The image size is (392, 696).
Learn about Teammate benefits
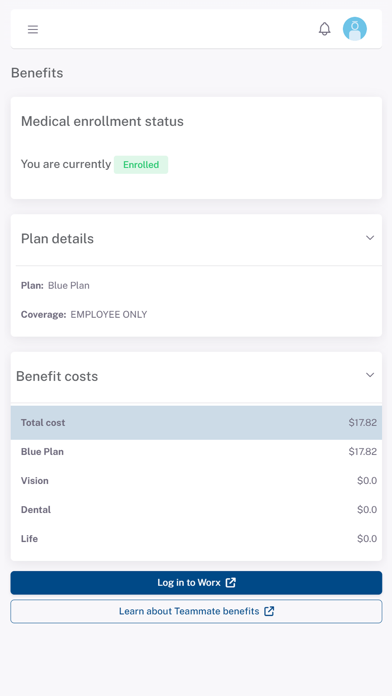(x=196, y=611)
